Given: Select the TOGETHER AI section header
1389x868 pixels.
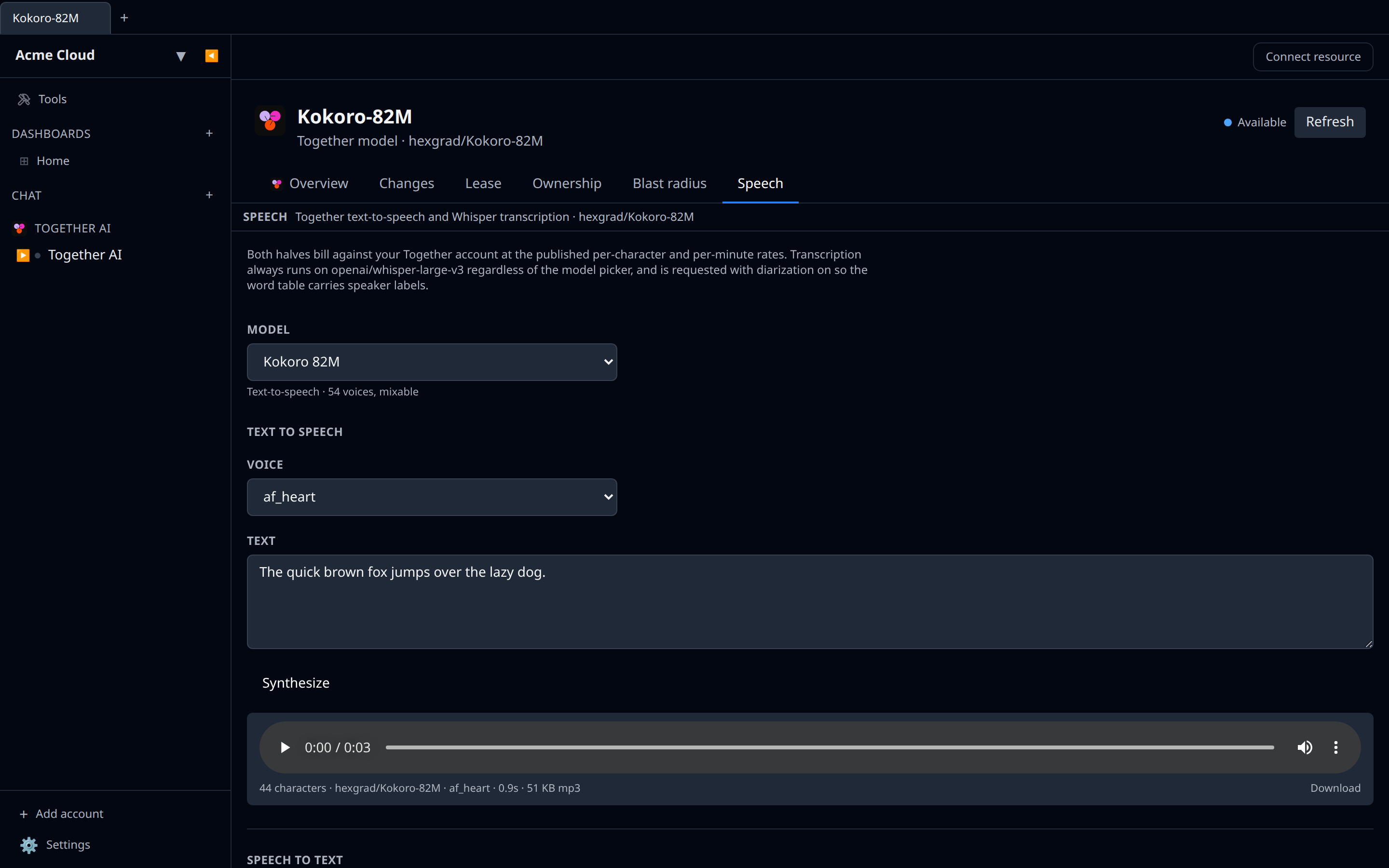Looking at the screenshot, I should (x=72, y=229).
